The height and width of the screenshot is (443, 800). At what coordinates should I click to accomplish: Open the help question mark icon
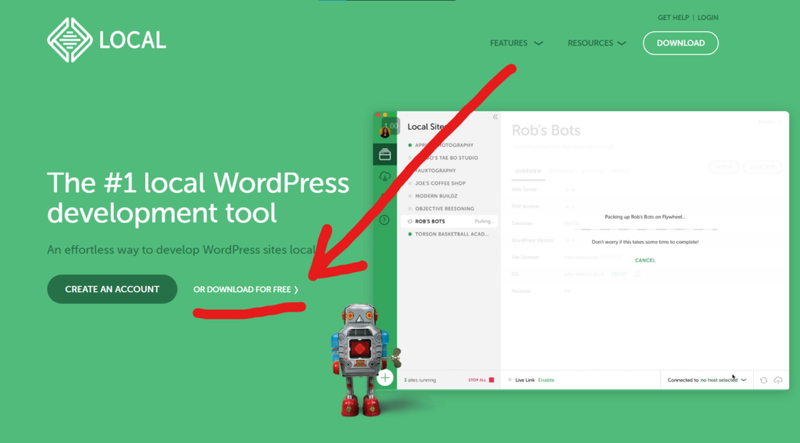point(384,220)
